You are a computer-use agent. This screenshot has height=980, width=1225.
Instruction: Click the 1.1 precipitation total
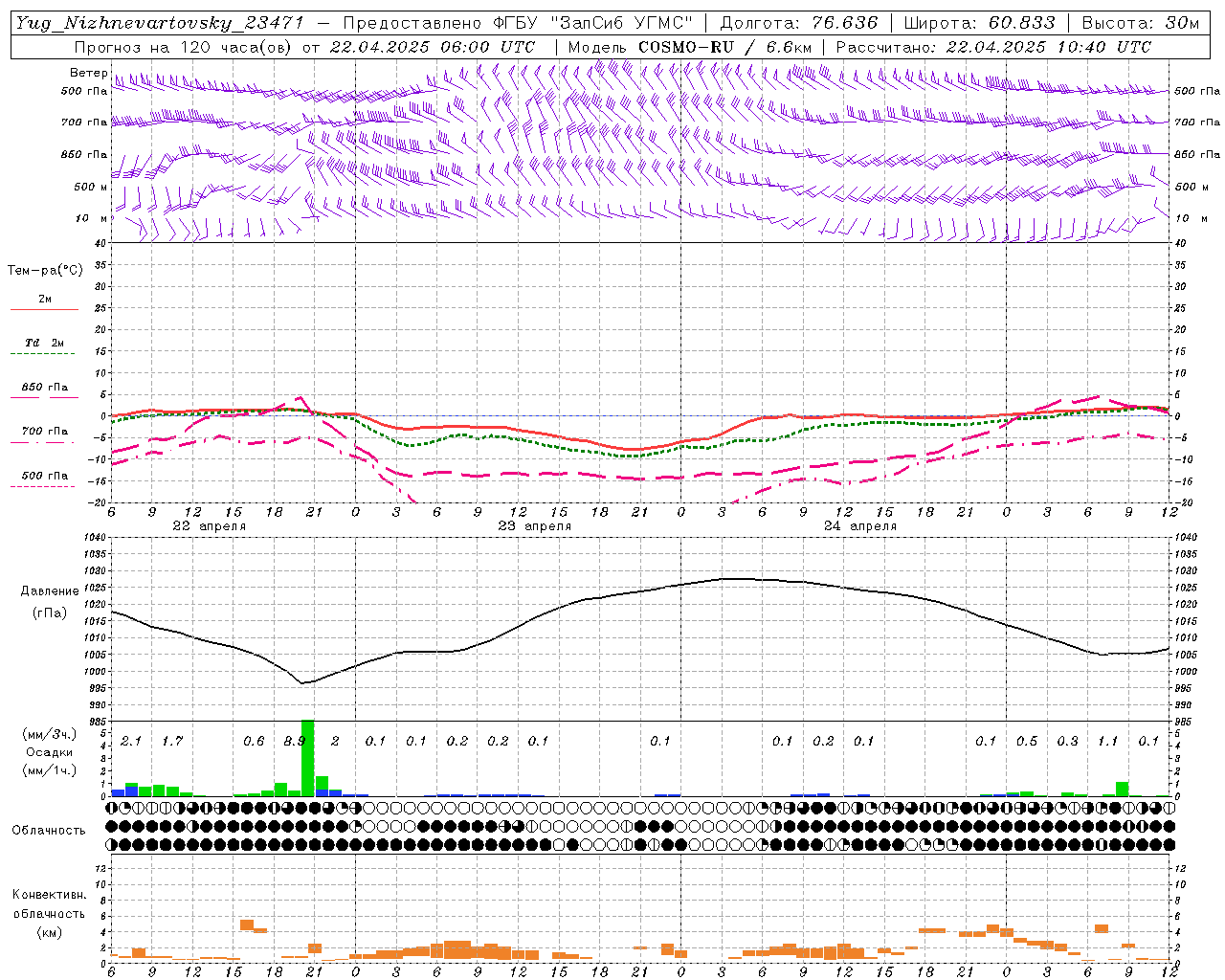point(1108,741)
